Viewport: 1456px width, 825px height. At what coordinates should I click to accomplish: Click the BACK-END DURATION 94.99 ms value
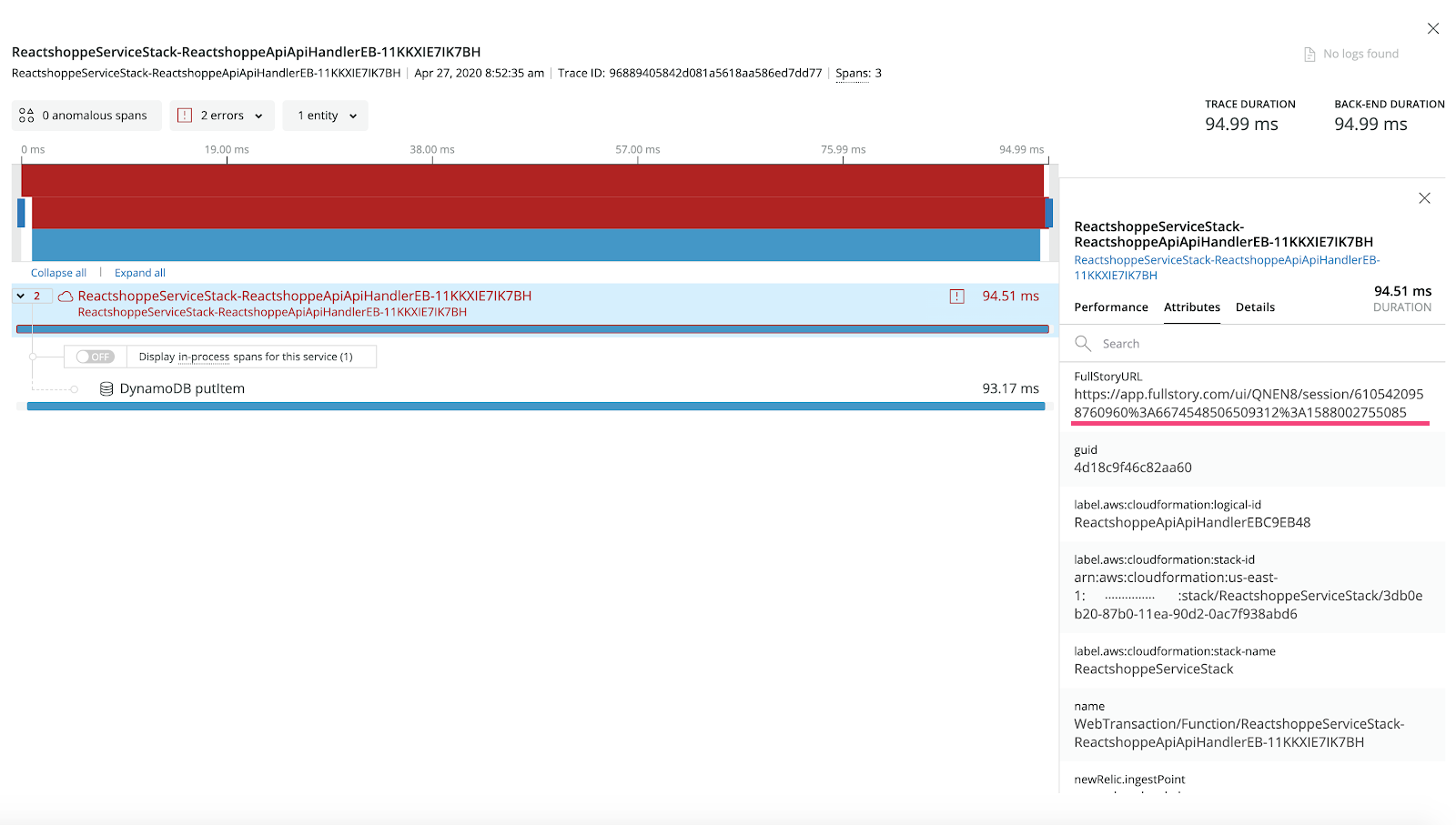click(1370, 125)
